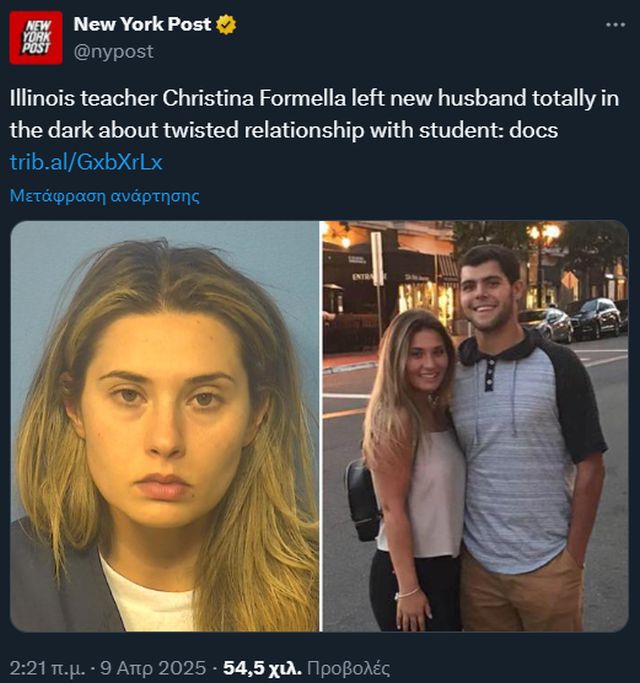Open the left mugshot photo

tap(164, 426)
